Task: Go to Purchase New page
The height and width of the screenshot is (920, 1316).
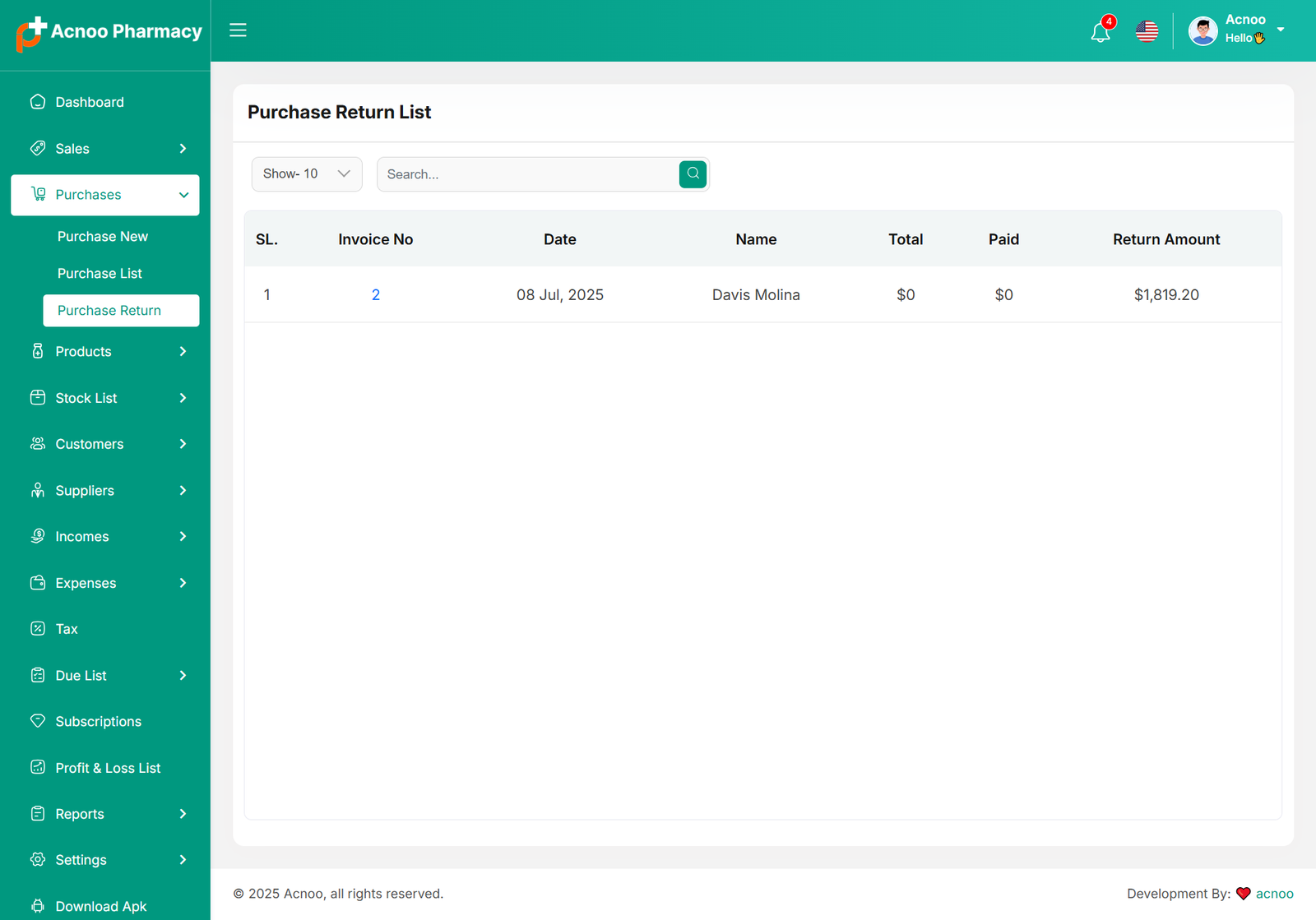Action: 103,237
